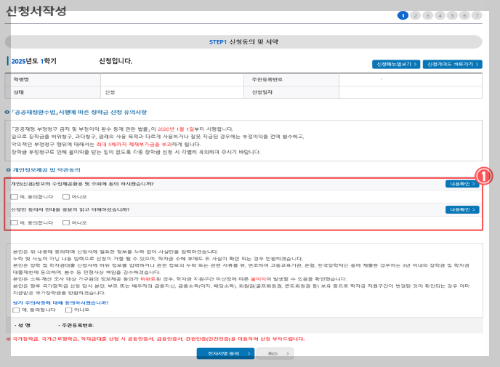Click the 신청일자 header cell in table
Screen dimensions: 500x367
291,92
